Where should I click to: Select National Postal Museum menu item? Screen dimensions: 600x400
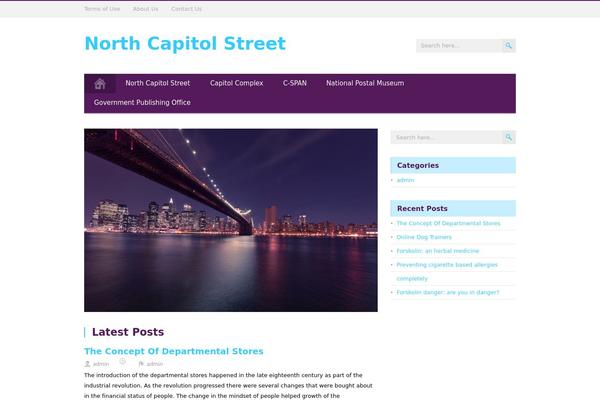[x=365, y=83]
